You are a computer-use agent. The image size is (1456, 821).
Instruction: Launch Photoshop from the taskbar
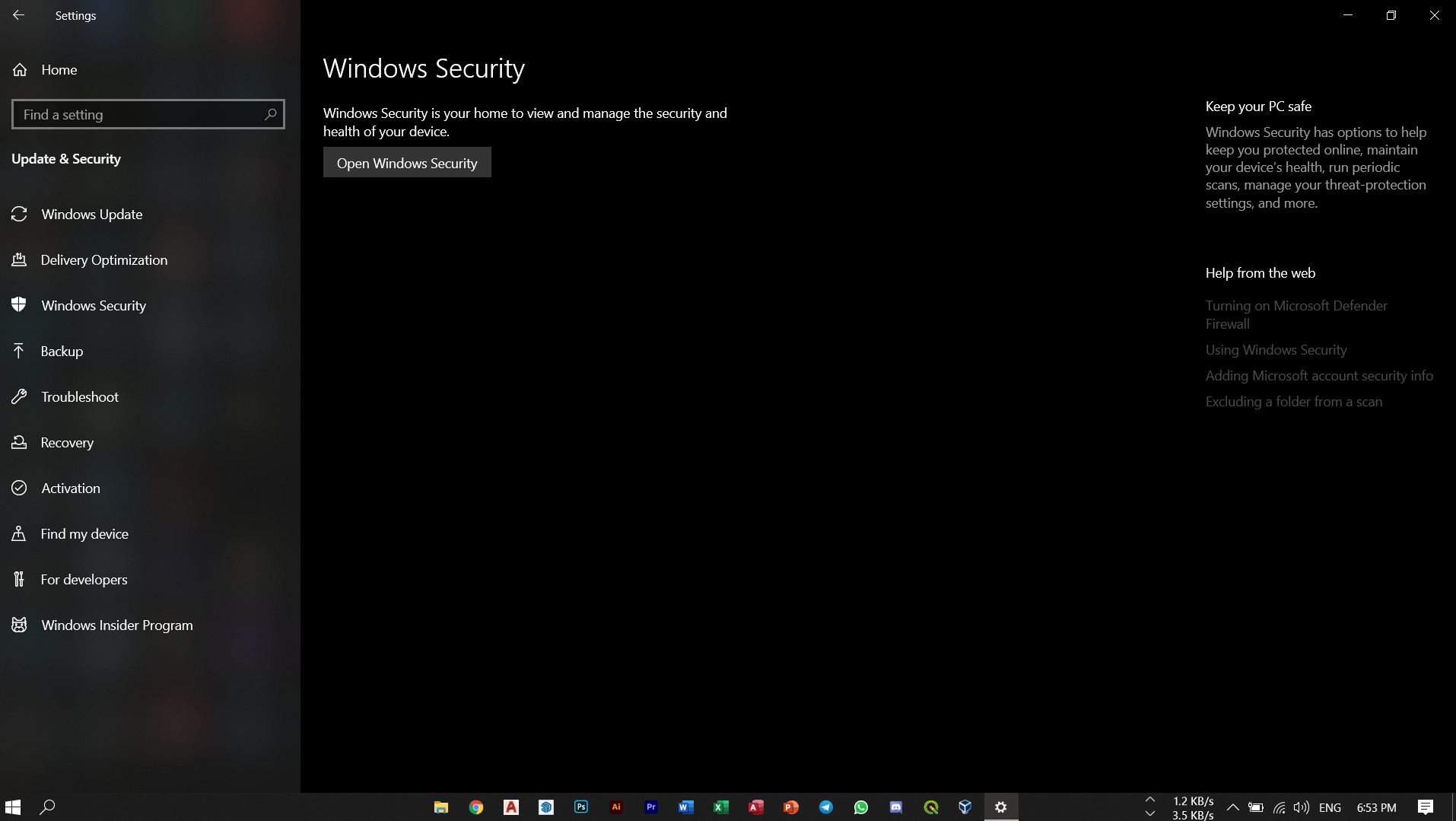pyautogui.click(x=581, y=807)
